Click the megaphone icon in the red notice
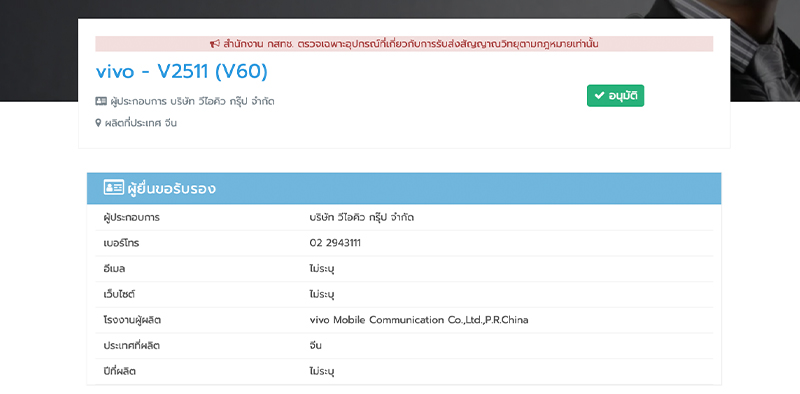 pos(214,44)
